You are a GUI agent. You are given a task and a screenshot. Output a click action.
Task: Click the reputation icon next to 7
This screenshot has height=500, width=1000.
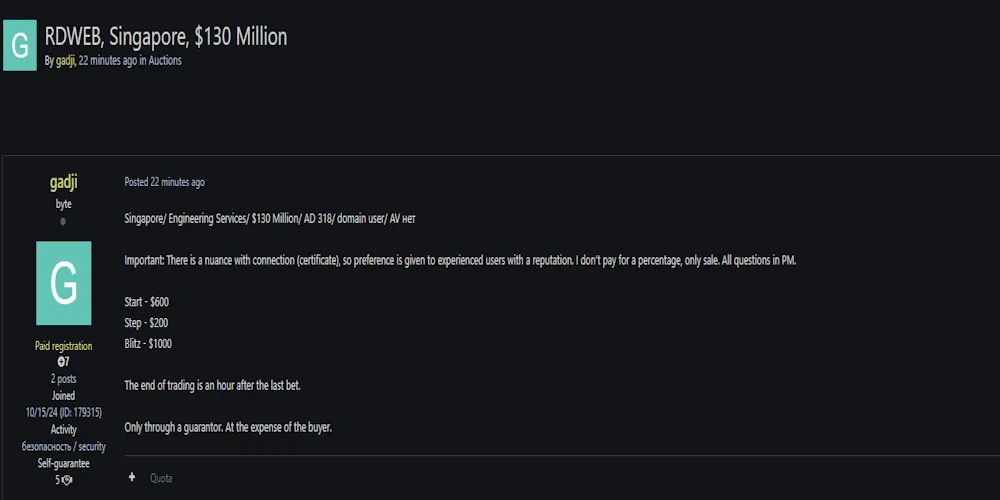(x=61, y=362)
